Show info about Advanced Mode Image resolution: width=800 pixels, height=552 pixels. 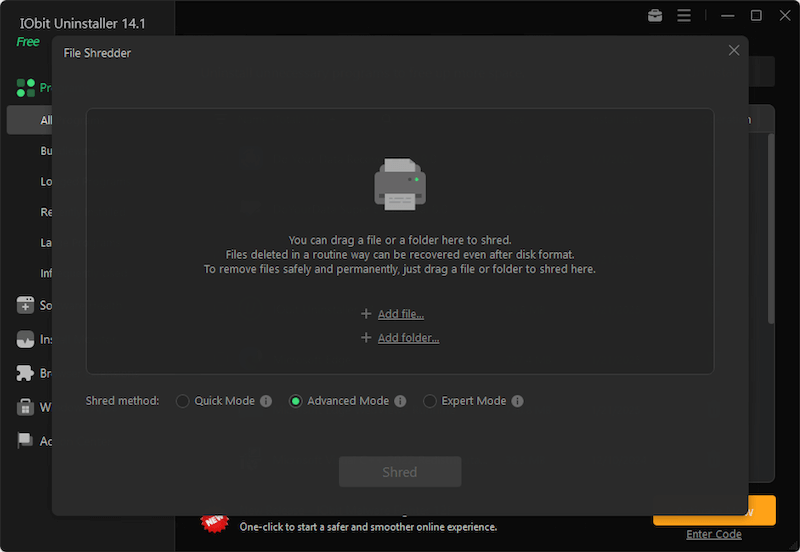coord(400,401)
